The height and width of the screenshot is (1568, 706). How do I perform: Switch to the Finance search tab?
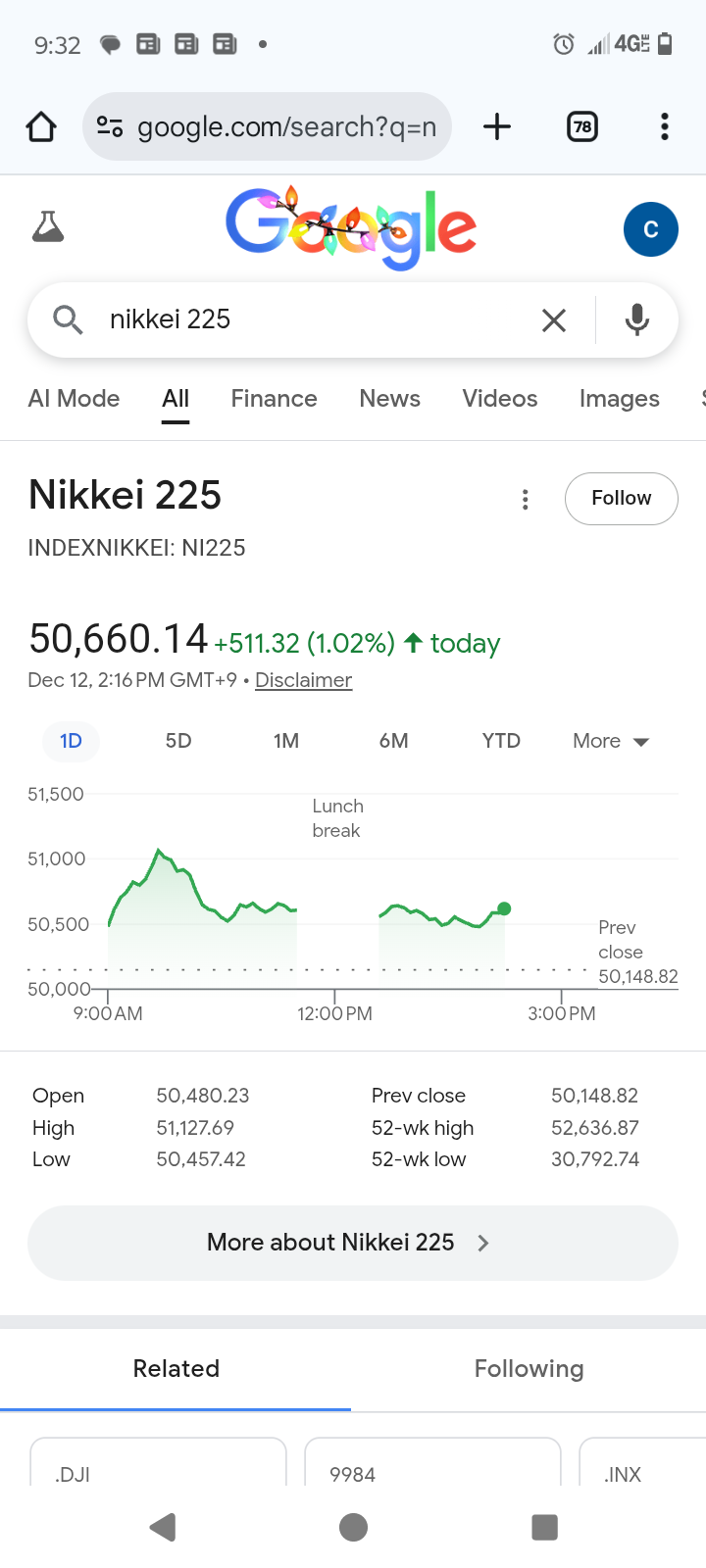[x=274, y=399]
